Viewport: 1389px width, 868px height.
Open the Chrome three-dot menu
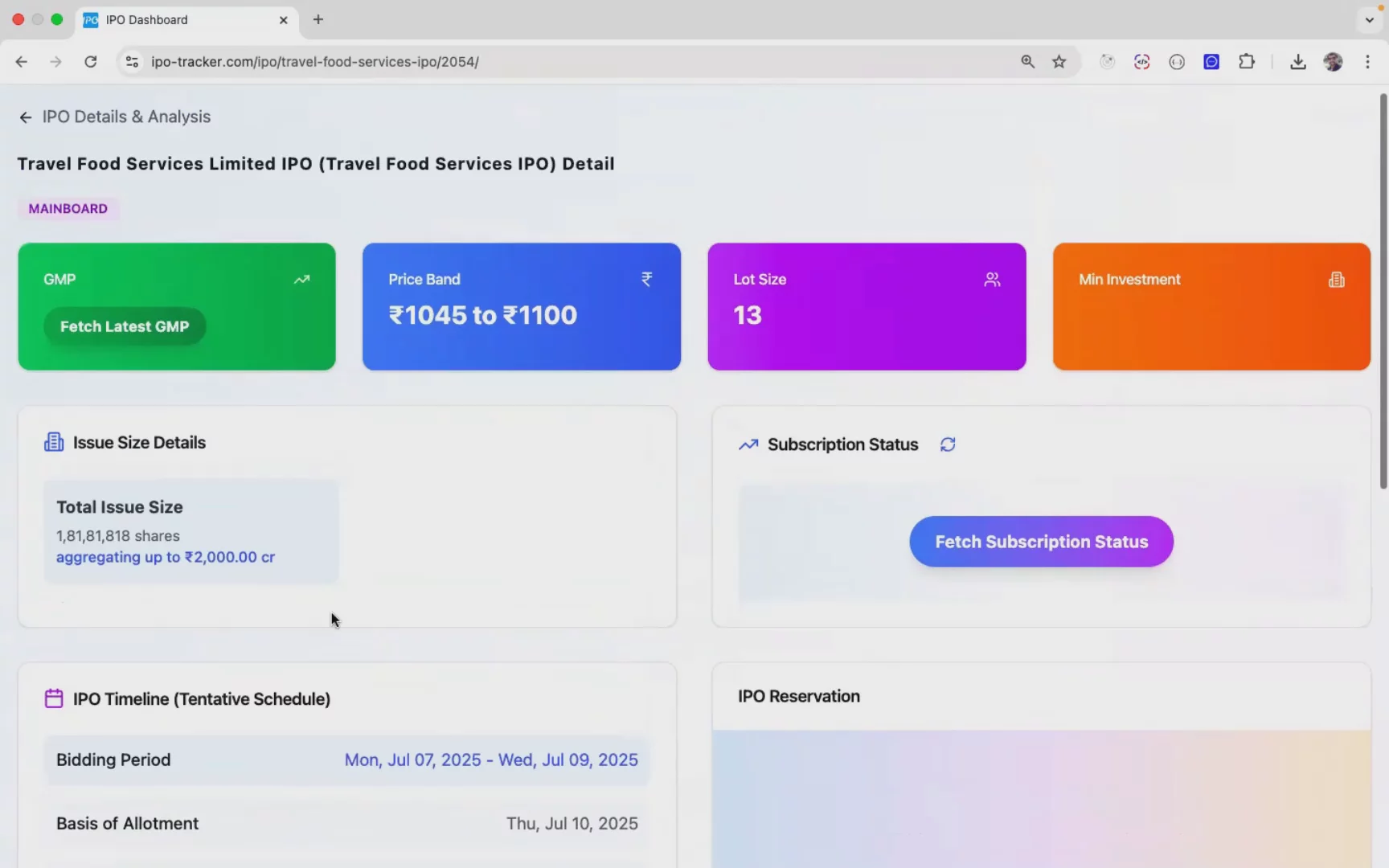pos(1367,62)
